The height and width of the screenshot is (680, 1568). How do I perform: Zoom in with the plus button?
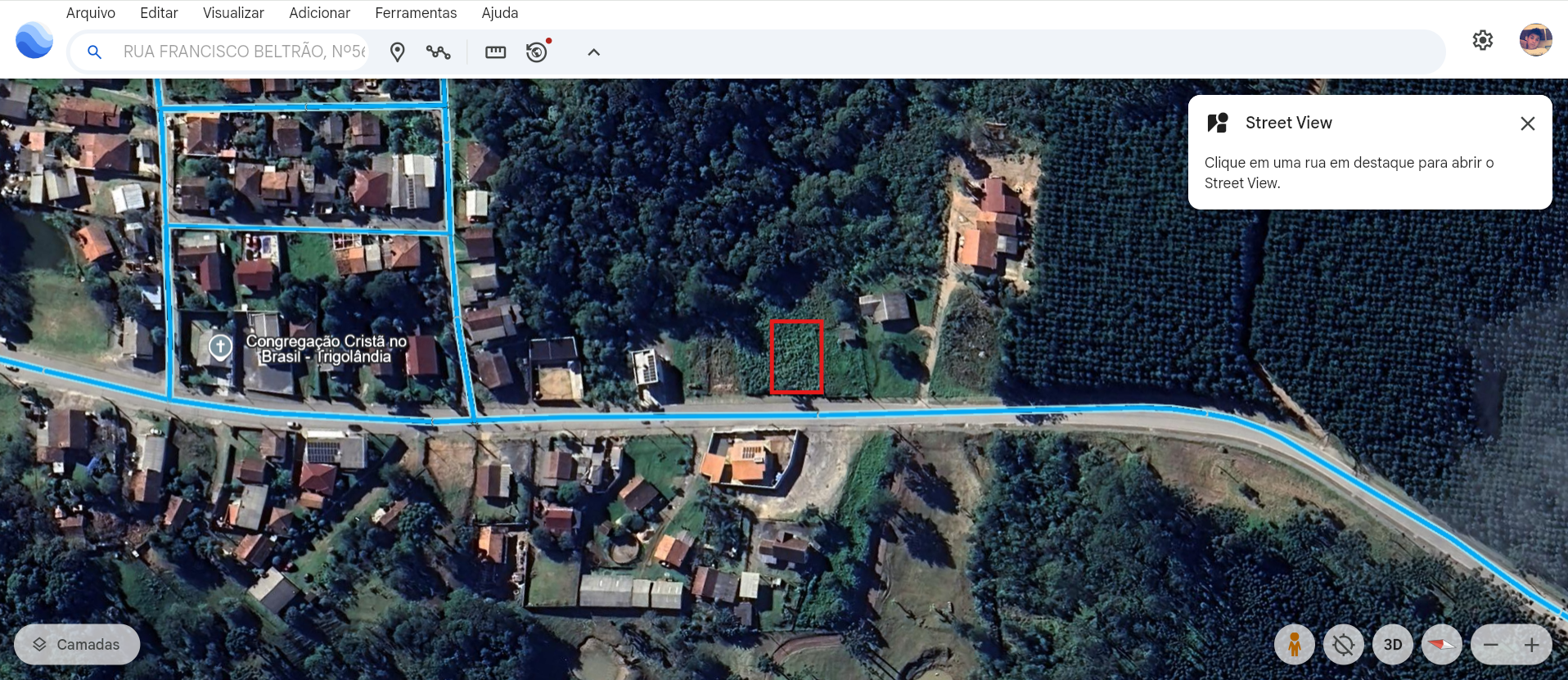pos(1531,645)
